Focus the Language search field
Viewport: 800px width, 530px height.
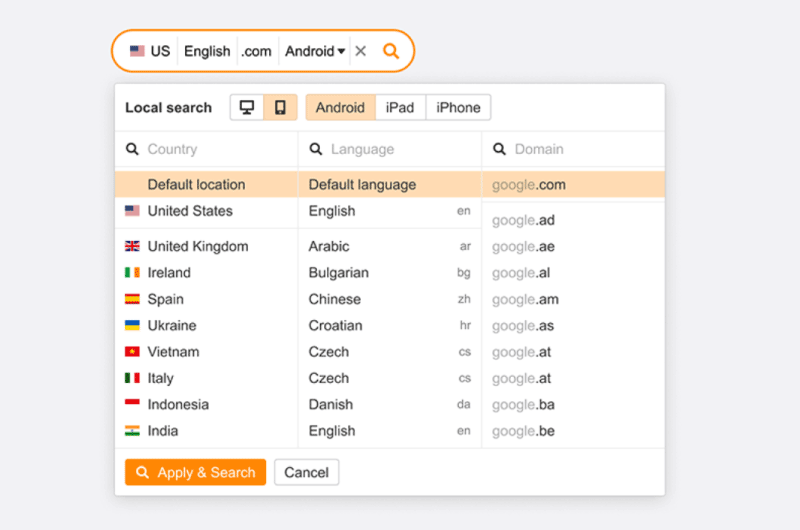point(390,149)
